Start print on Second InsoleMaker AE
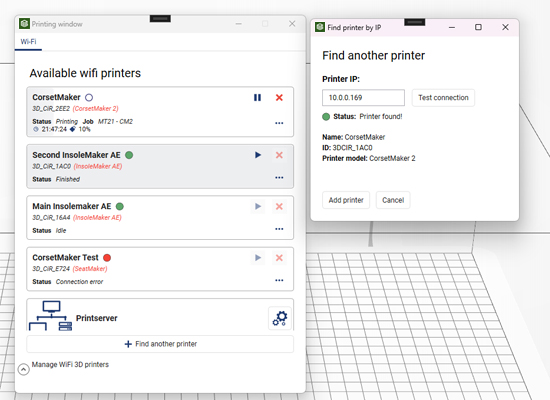 (x=258, y=155)
